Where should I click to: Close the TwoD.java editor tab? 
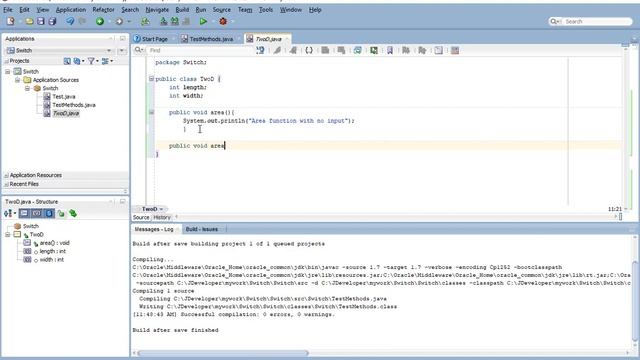pyautogui.click(x=287, y=39)
